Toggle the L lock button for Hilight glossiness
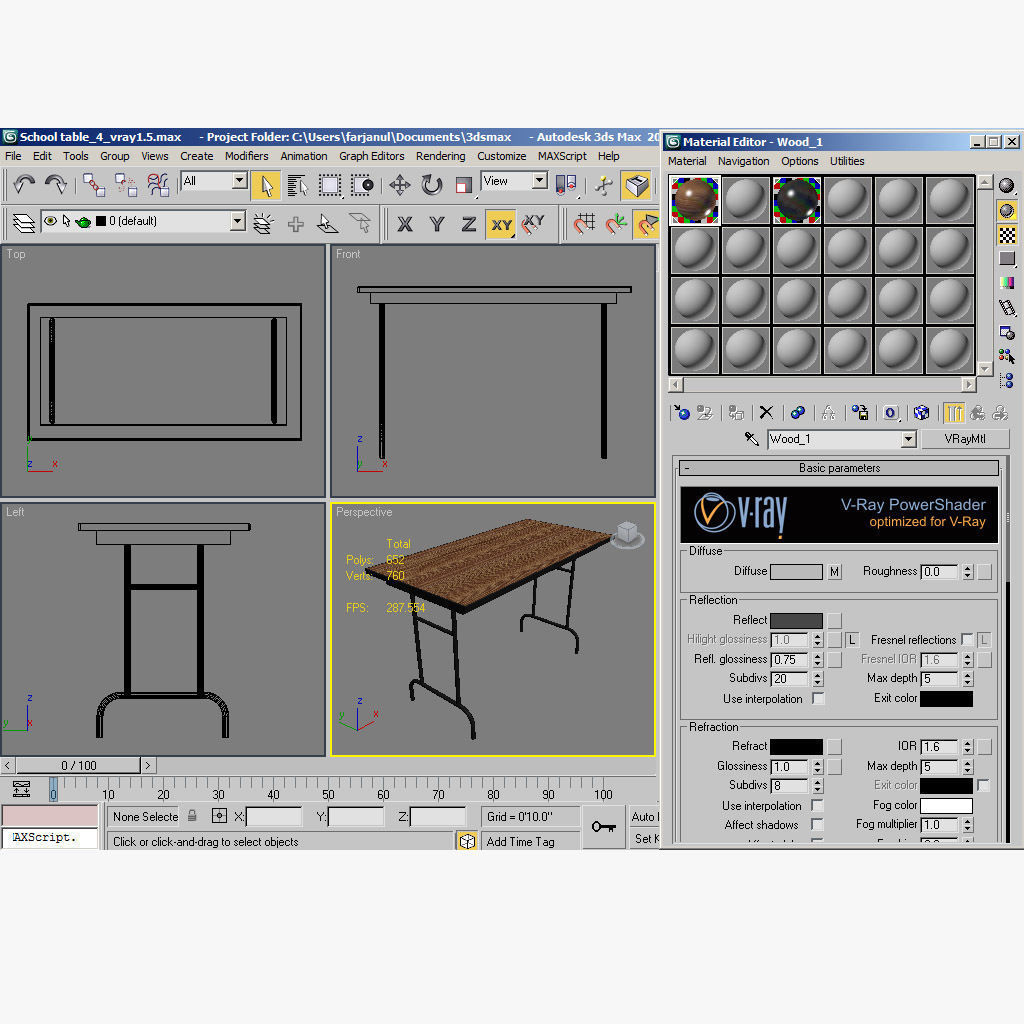Screen dimensions: 1024x1024 pyautogui.click(x=852, y=640)
